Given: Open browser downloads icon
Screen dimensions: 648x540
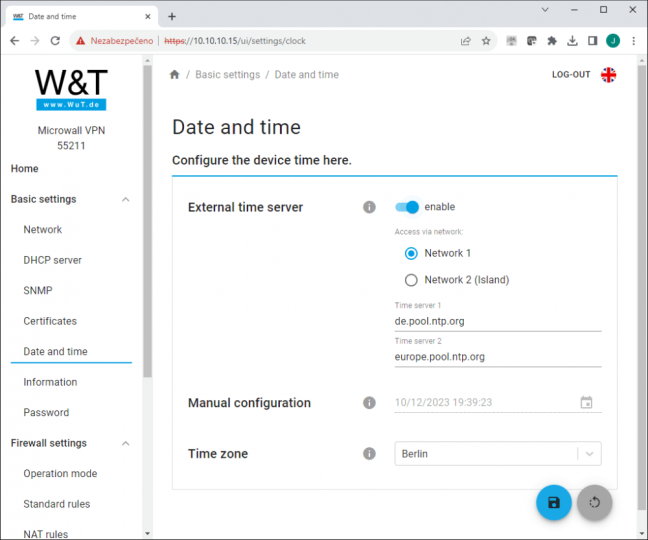Looking at the screenshot, I should pyautogui.click(x=572, y=40).
